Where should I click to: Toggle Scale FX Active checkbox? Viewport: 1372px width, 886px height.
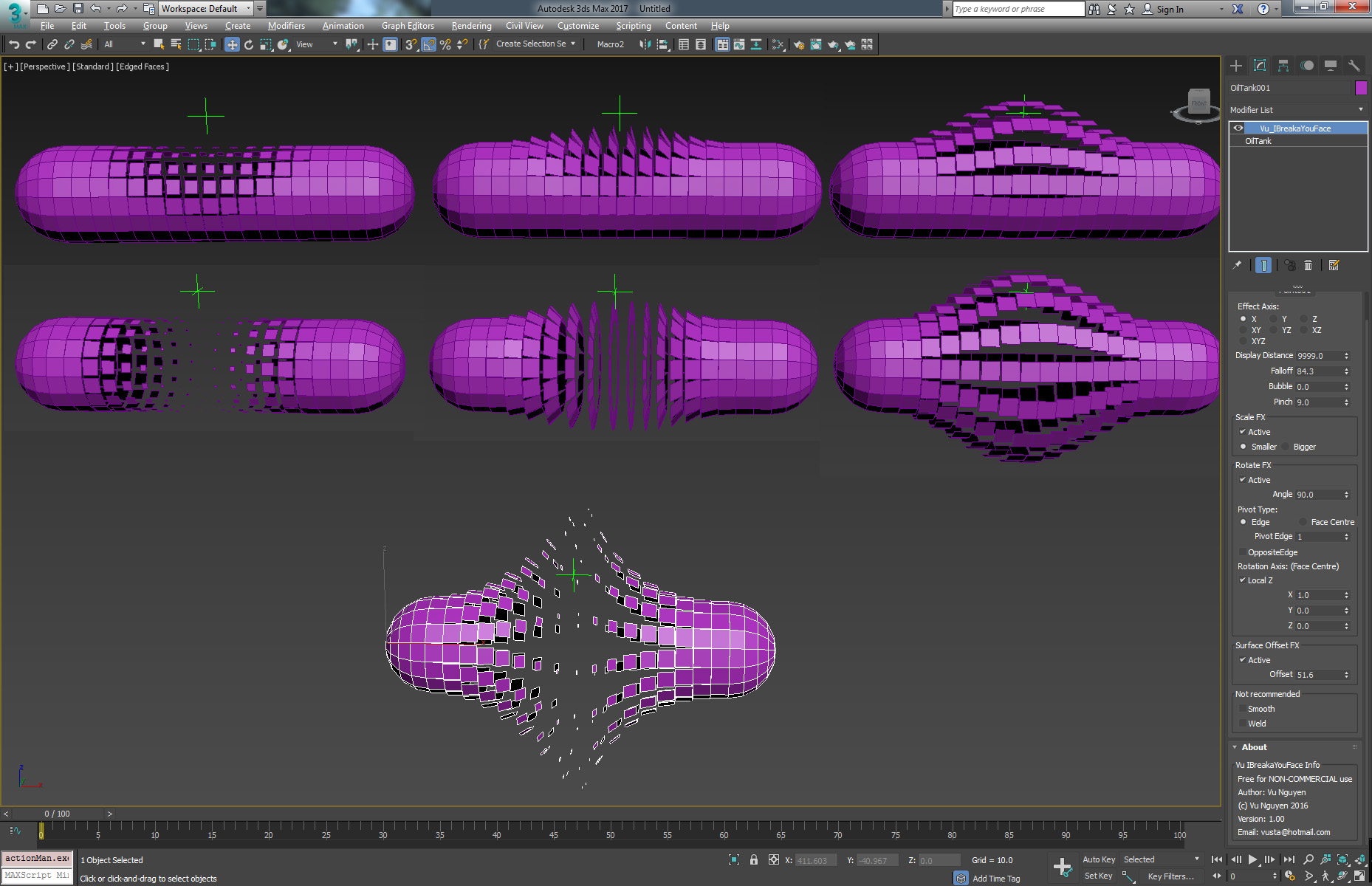[1243, 432]
